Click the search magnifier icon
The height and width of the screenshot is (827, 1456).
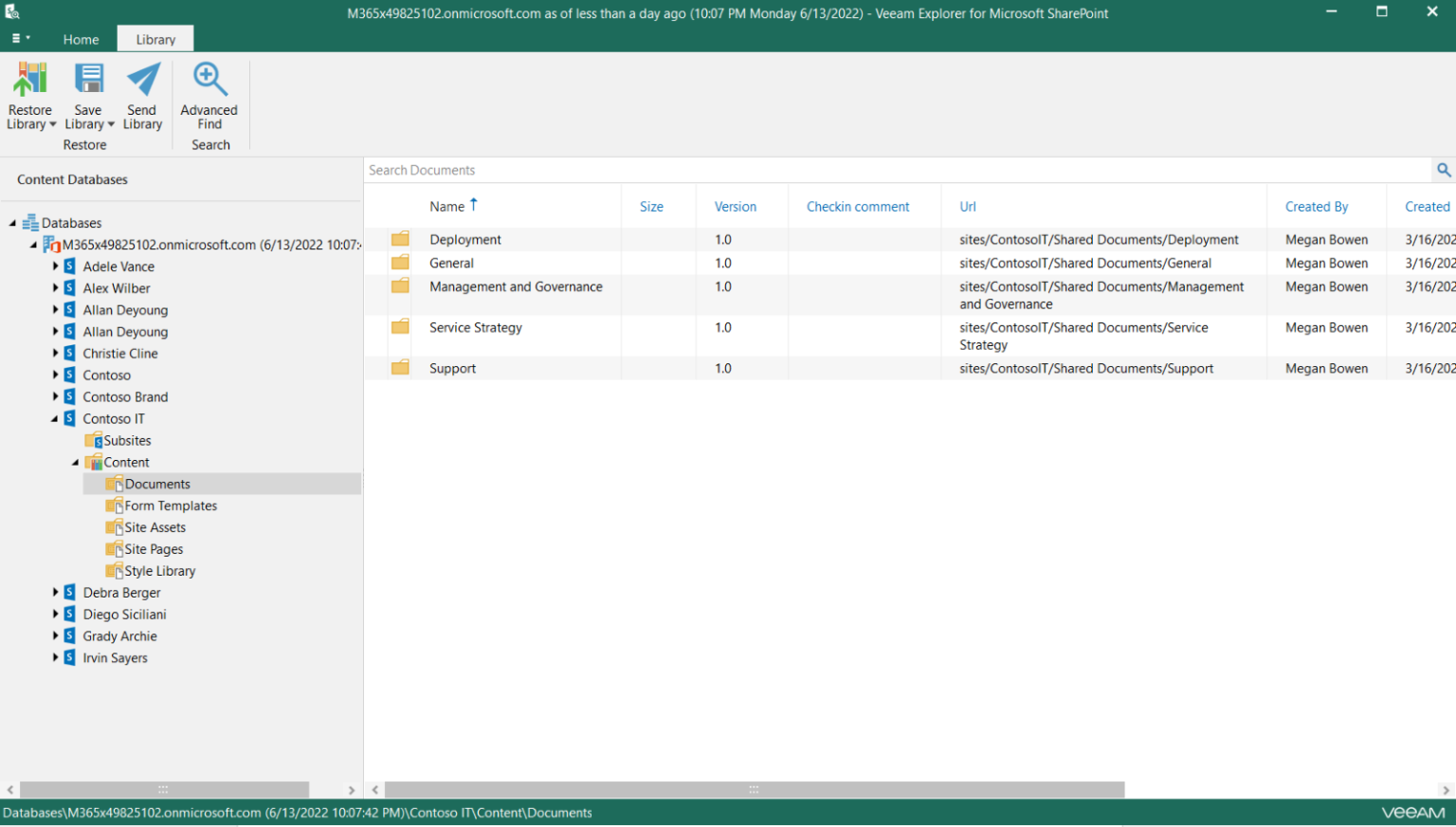(1443, 170)
